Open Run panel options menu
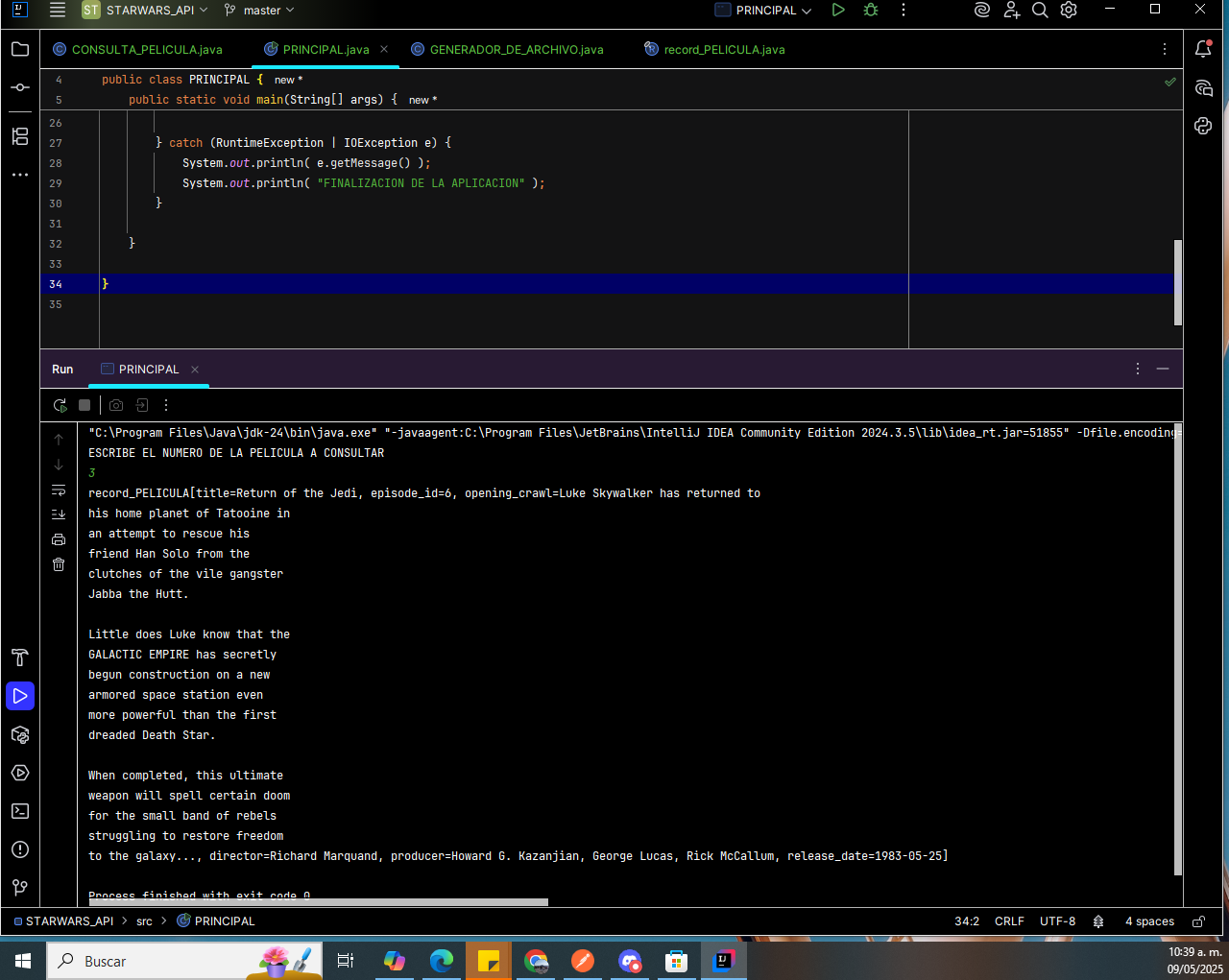This screenshot has height=980, width=1229. 1138,369
